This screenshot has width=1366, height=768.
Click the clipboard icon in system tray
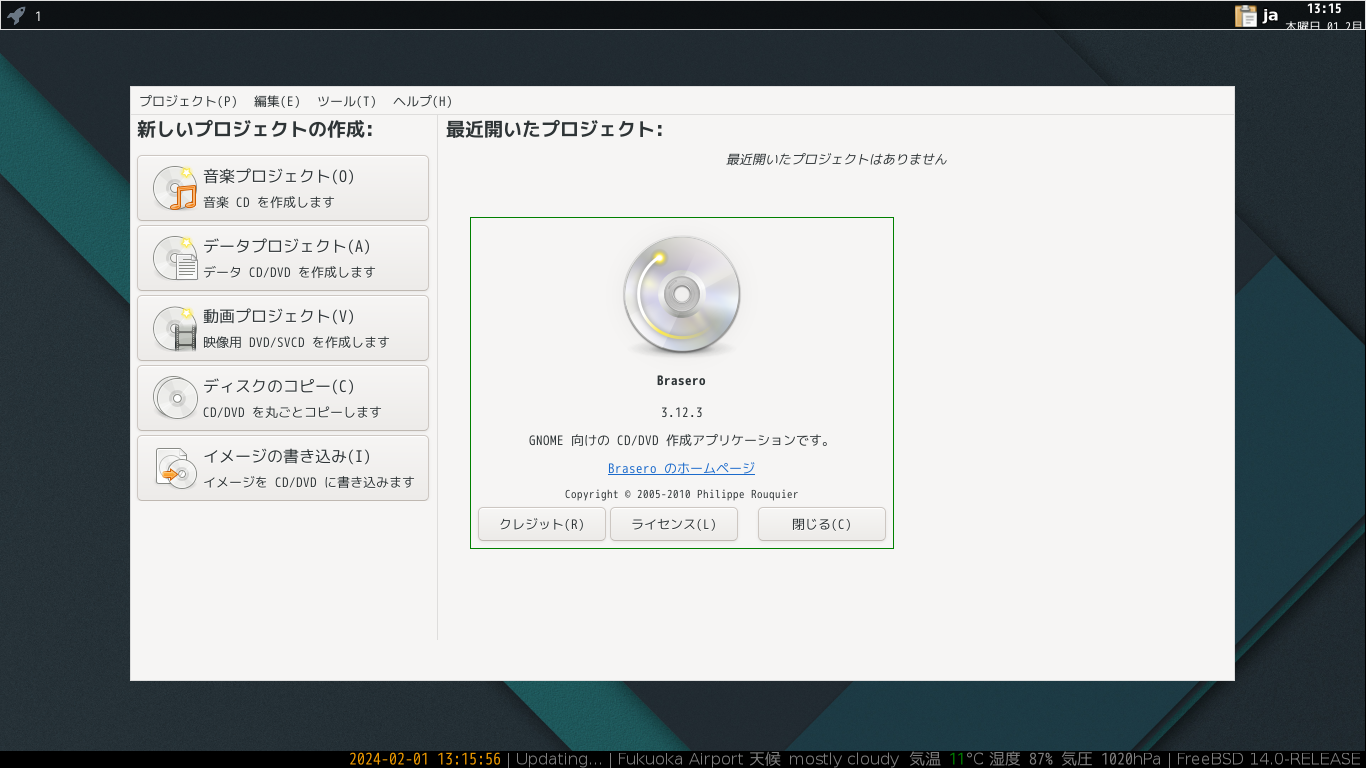coord(1246,15)
